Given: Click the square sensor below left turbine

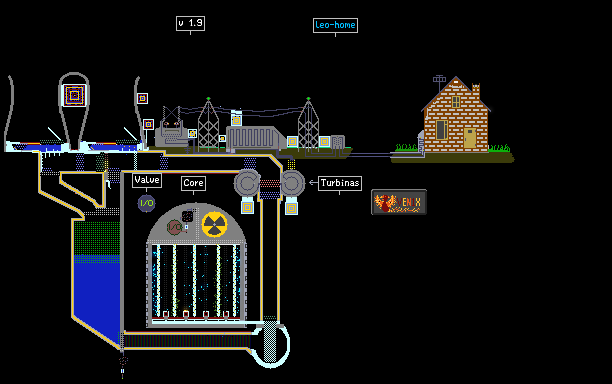Looking at the screenshot, I should [x=247, y=208].
